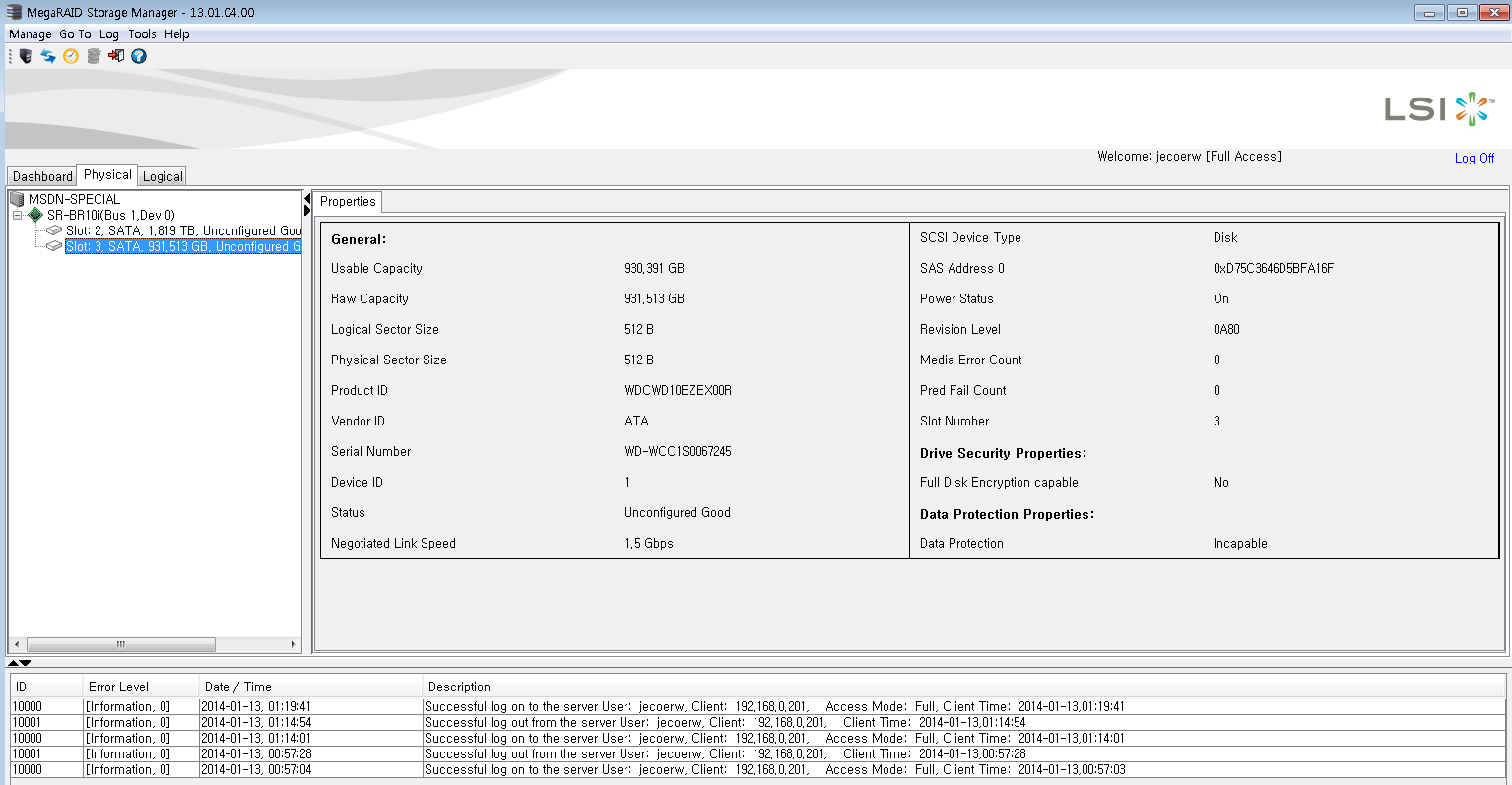This screenshot has width=1512, height=785.
Task: Click the Revision Level value 0A80
Action: coord(1226,329)
